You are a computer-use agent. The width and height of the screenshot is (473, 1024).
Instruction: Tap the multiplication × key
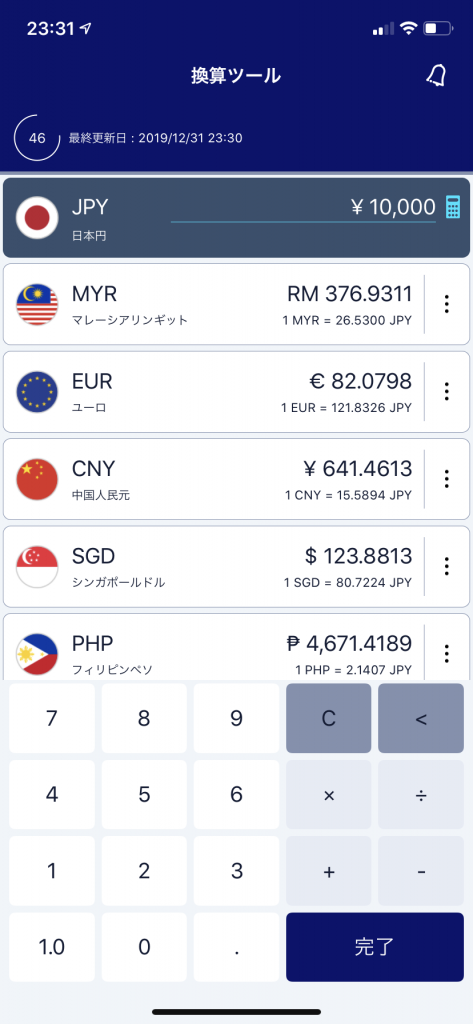[329, 795]
